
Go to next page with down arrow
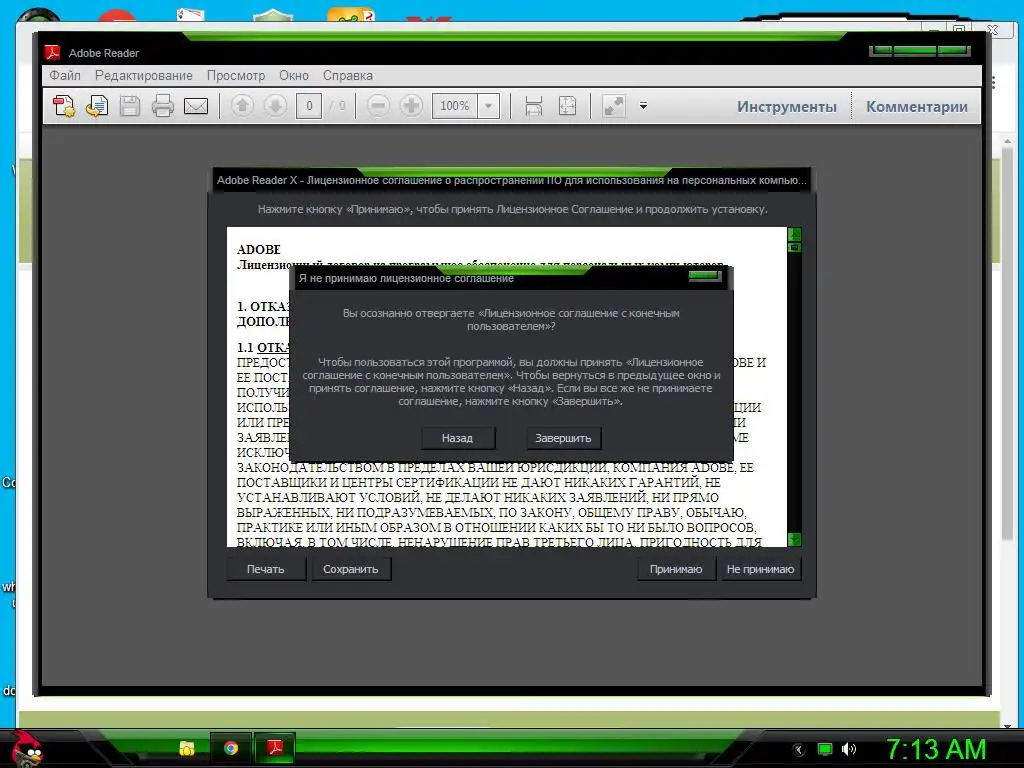[275, 106]
